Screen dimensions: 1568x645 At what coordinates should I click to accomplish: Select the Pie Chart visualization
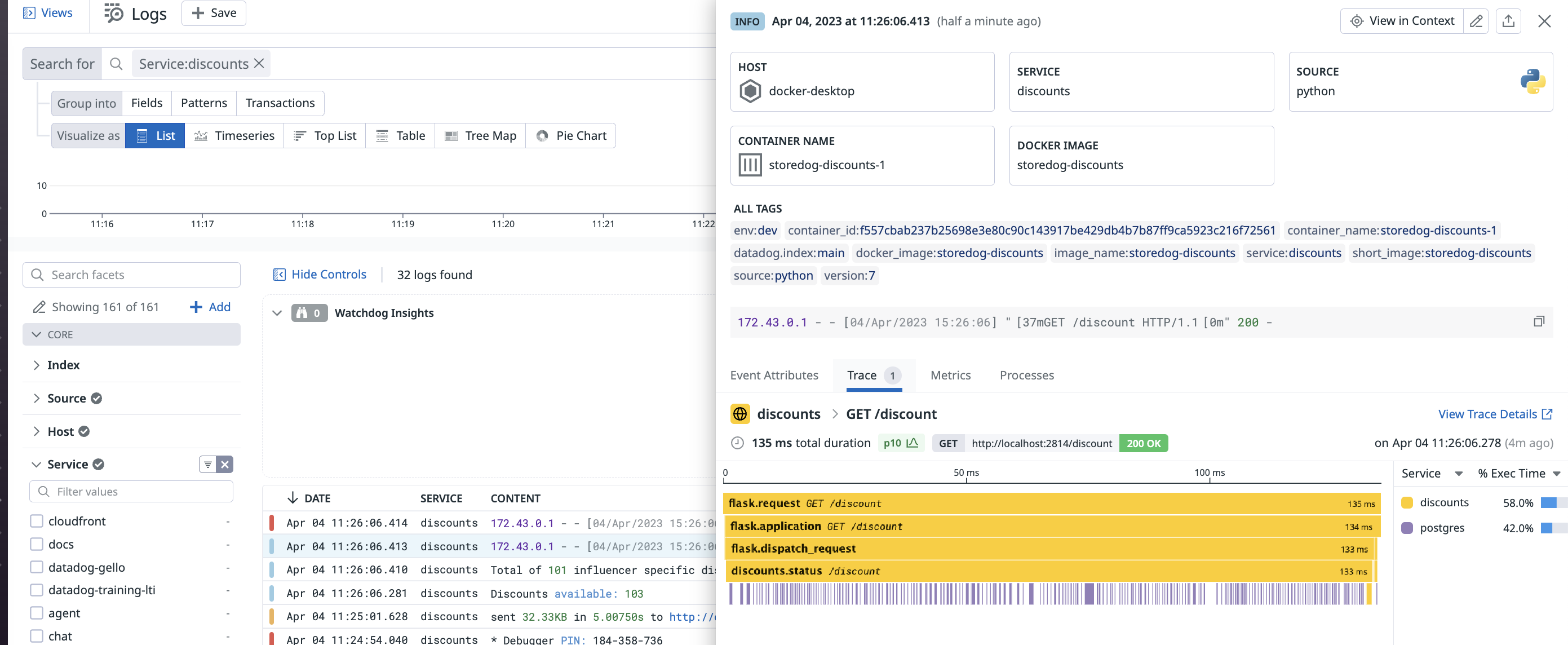click(571, 136)
